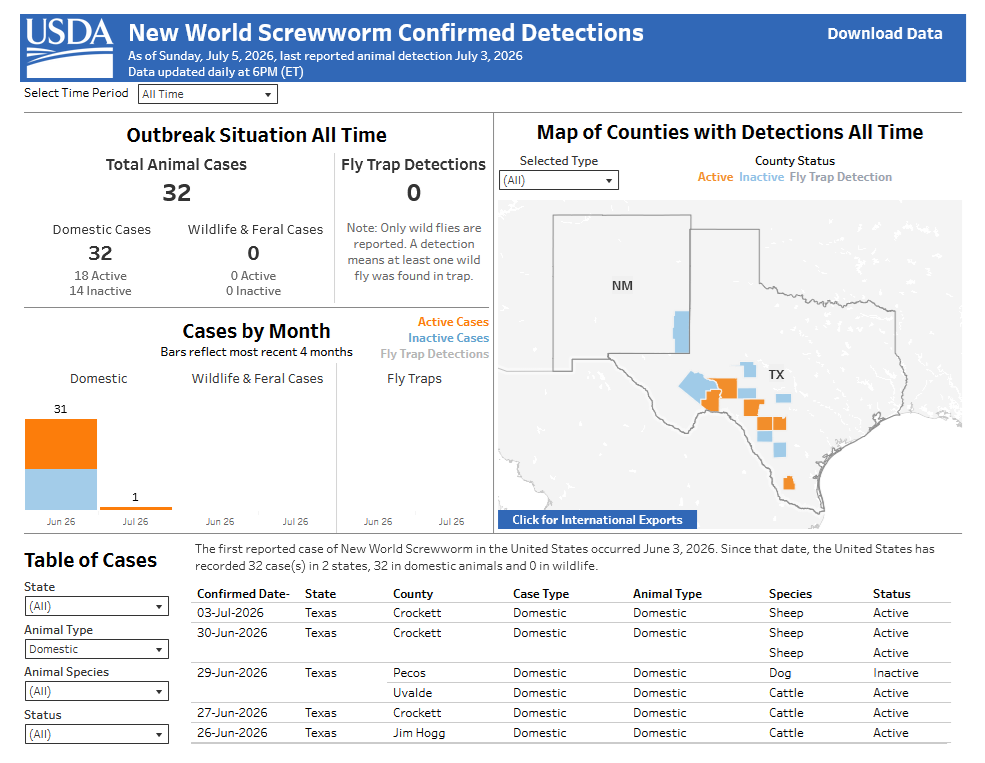Select the 29-Jun-2026 date cell
985x763 pixels.
232,673
